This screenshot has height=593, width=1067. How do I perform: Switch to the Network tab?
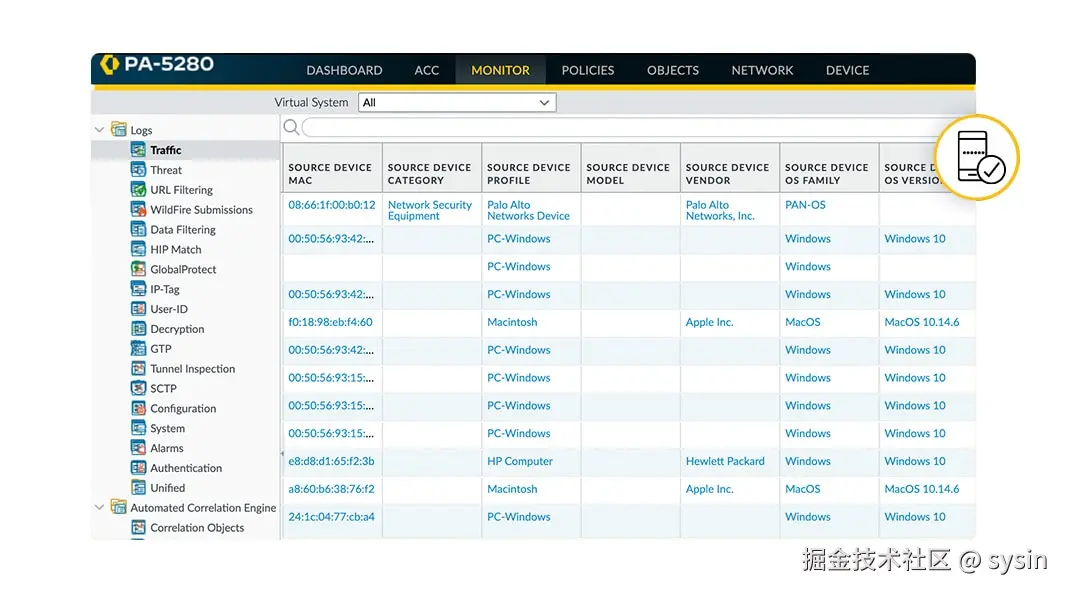coord(762,70)
